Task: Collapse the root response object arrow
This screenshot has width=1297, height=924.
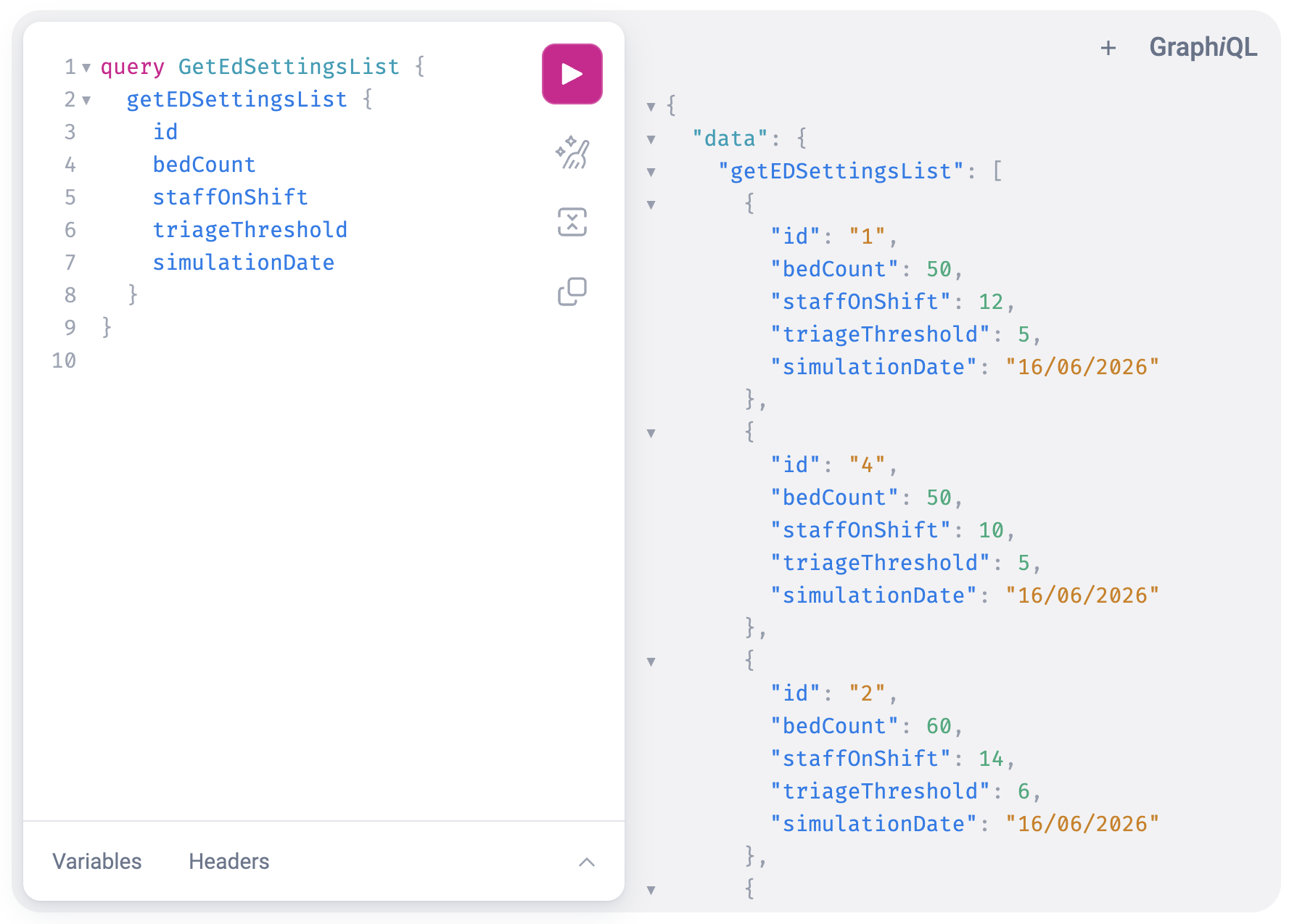Action: click(651, 107)
